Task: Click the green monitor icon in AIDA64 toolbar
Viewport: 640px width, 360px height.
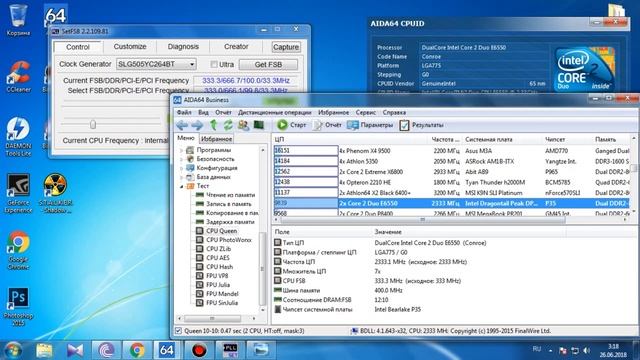Action: 259,125
